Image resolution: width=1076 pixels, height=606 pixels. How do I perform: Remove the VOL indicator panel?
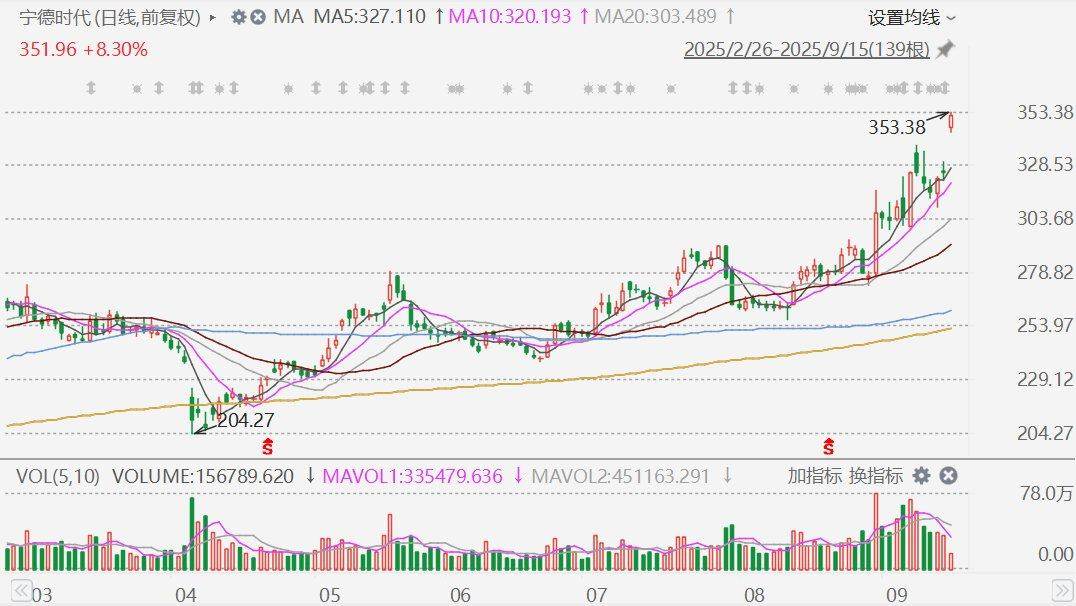coord(948,476)
